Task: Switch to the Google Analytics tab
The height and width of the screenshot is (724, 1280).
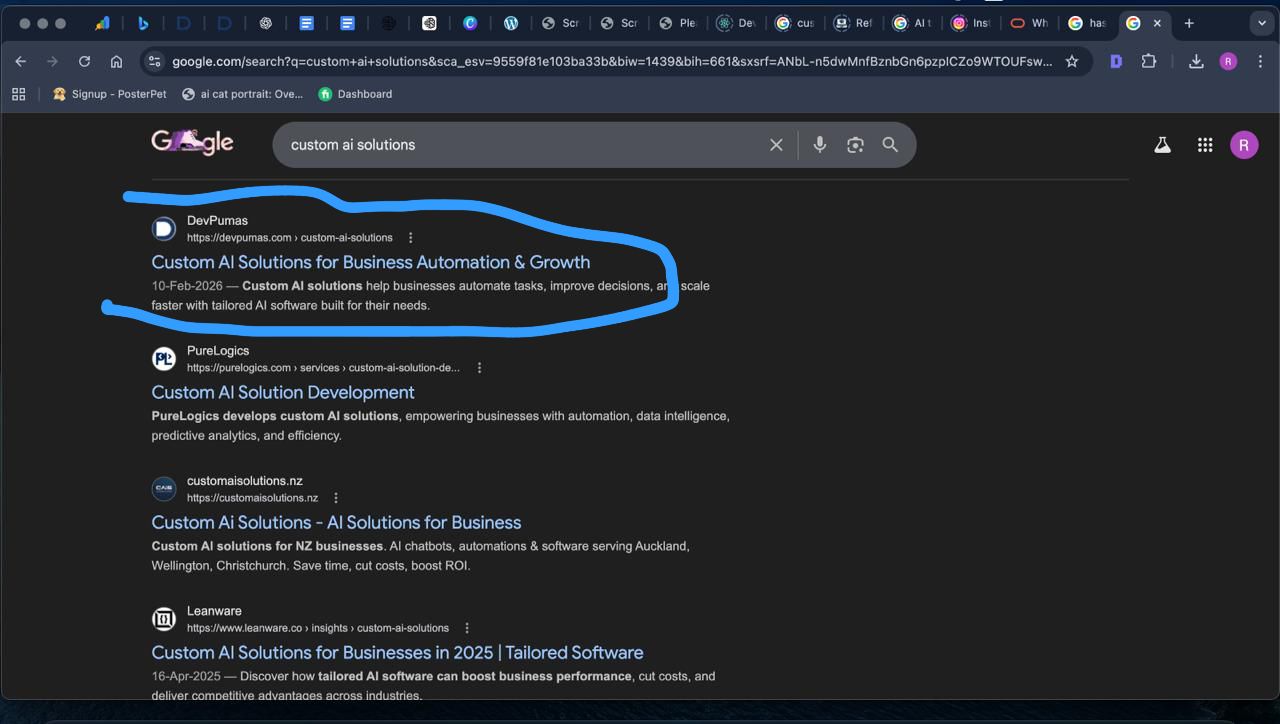Action: point(102,23)
